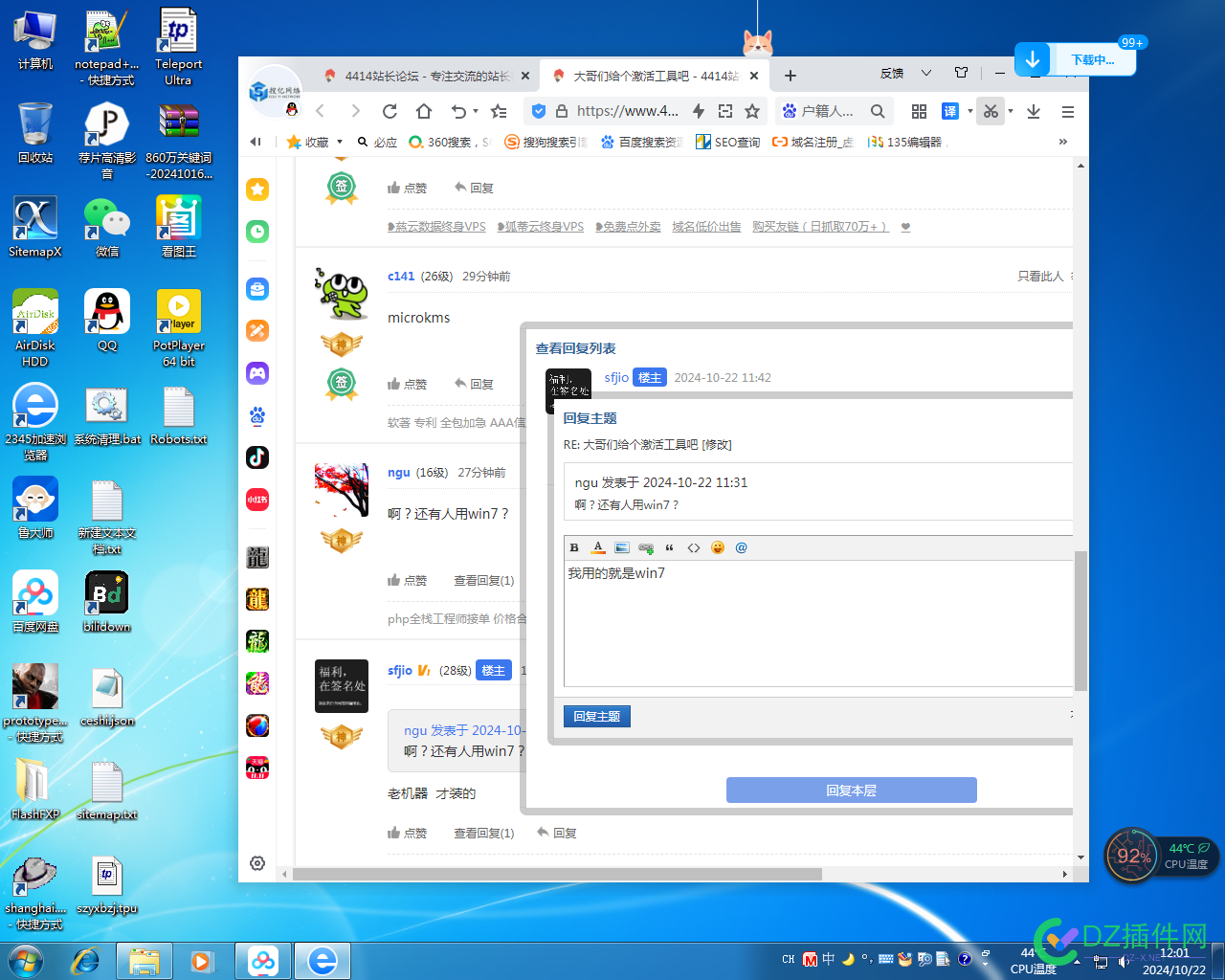Image resolution: width=1225 pixels, height=980 pixels.
Task: Click the lightning speed-mode icon in address bar
Action: [699, 111]
